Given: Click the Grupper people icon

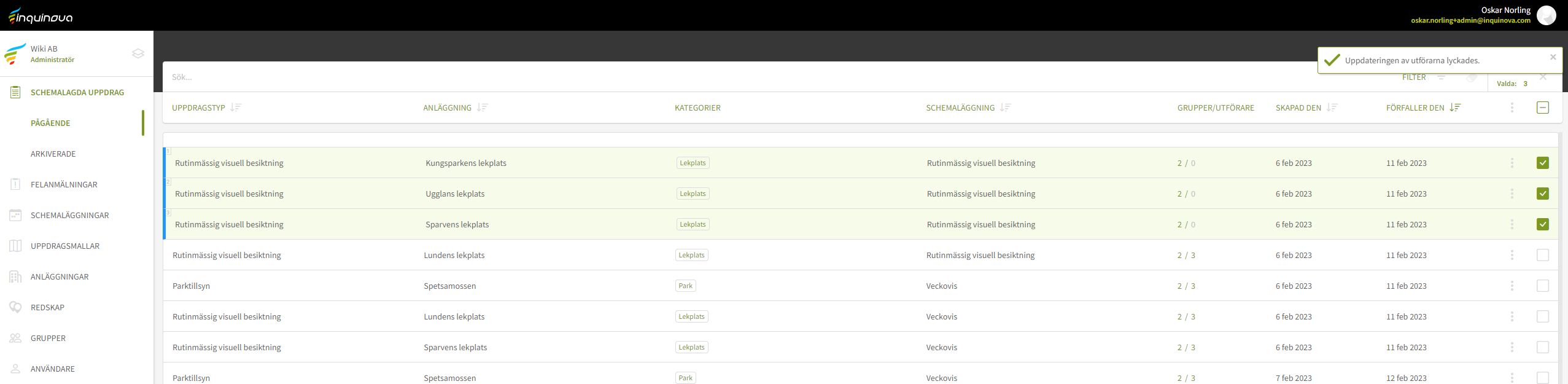Looking at the screenshot, I should (x=15, y=338).
